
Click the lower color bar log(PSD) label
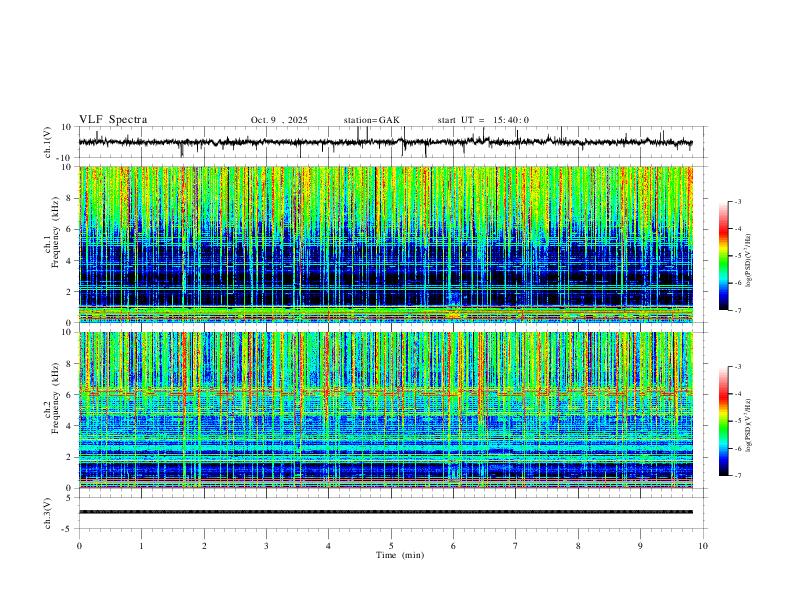(748, 425)
